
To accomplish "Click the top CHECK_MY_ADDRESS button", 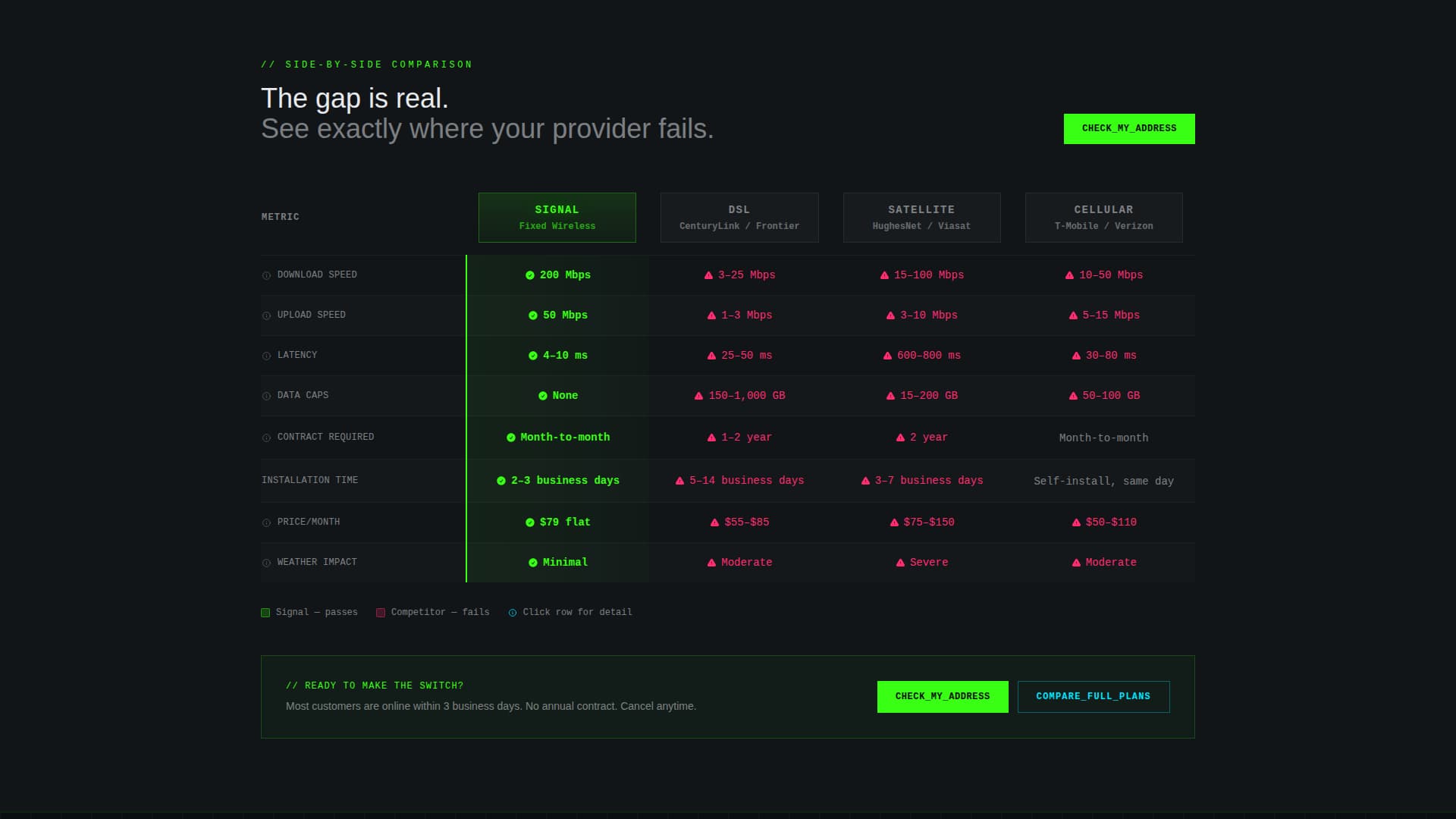I will point(1129,129).
